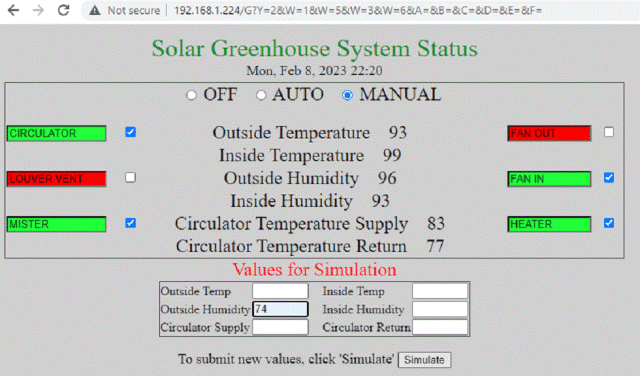Screen dimensions: 640x376
Task: Click the Inside Humidity input field
Action: 440,309
